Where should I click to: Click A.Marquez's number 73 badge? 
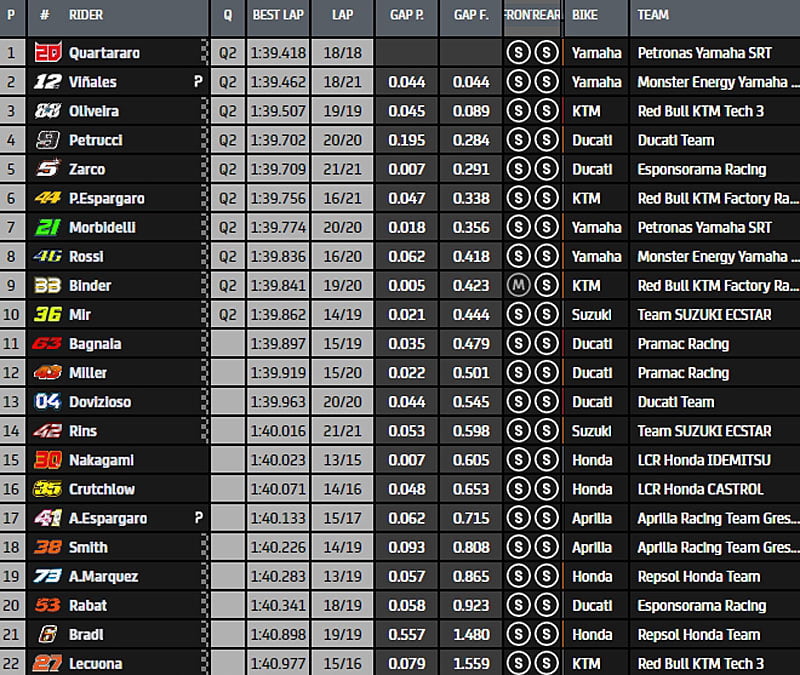coord(48,576)
